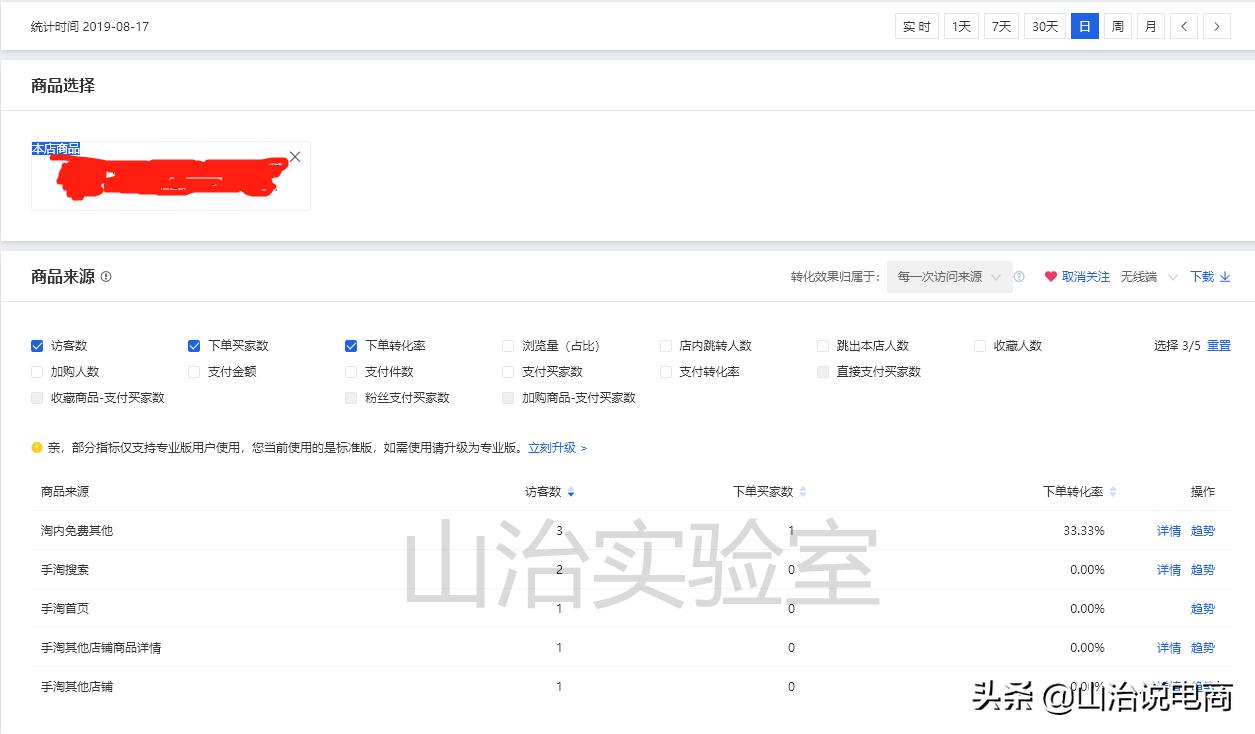Check the 收藏人数 checkbox
This screenshot has height=734, width=1255.
(x=979, y=345)
